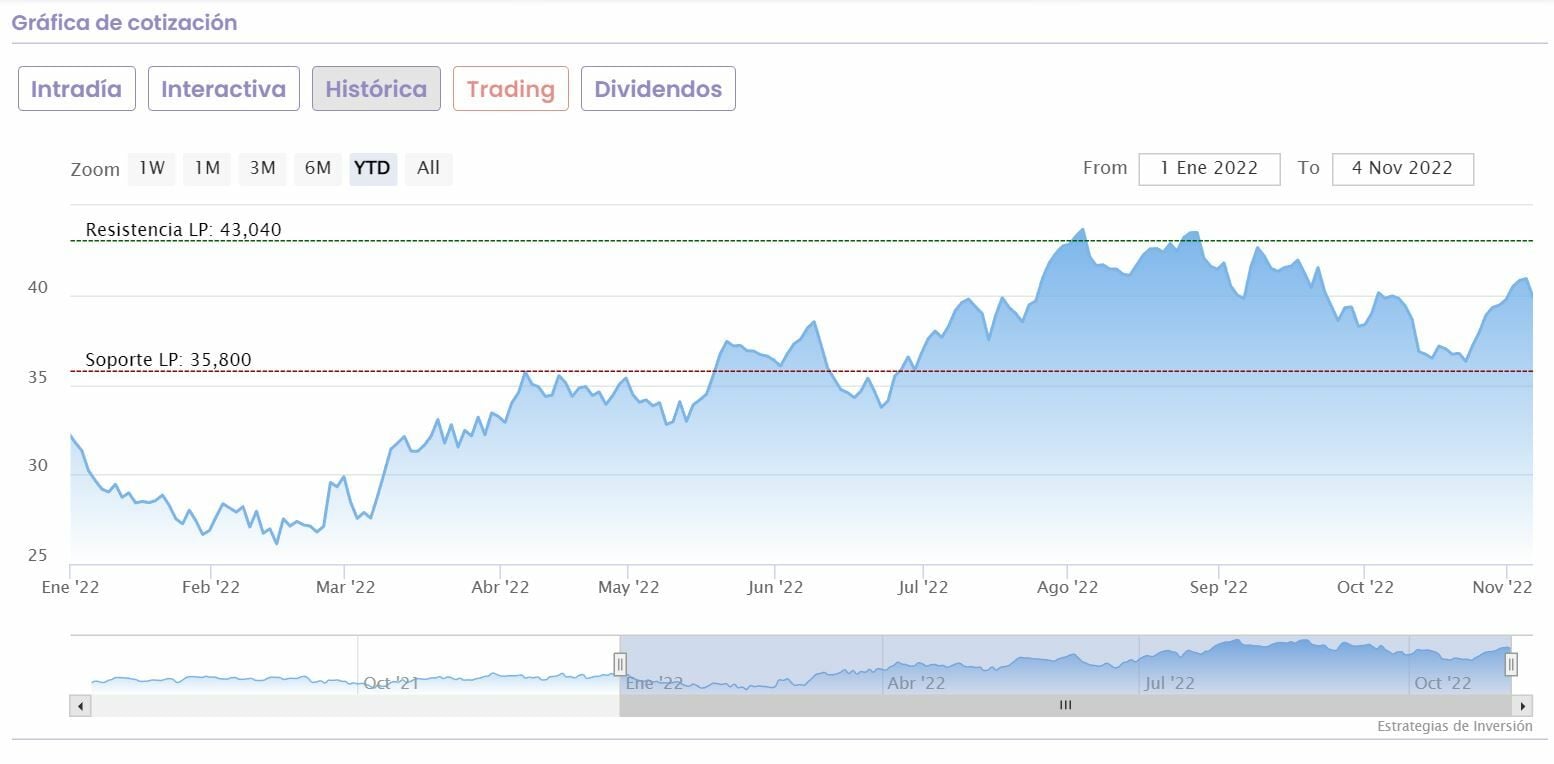1554x764 pixels.
Task: Click the Oct '21 area in the navigator
Action: pyautogui.click(x=391, y=684)
